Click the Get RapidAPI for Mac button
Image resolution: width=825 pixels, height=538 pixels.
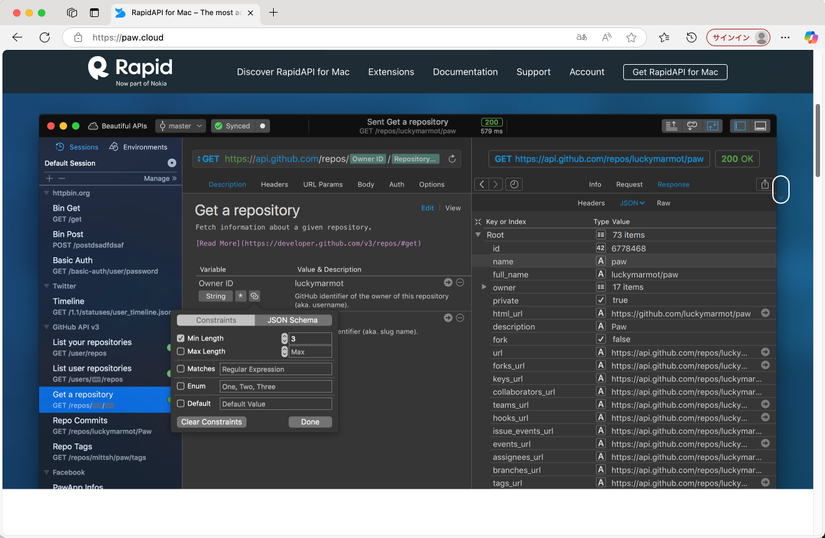click(675, 72)
